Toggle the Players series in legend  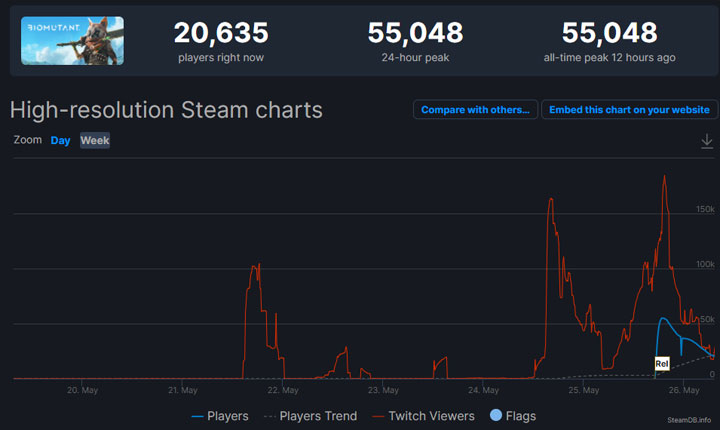click(219, 416)
